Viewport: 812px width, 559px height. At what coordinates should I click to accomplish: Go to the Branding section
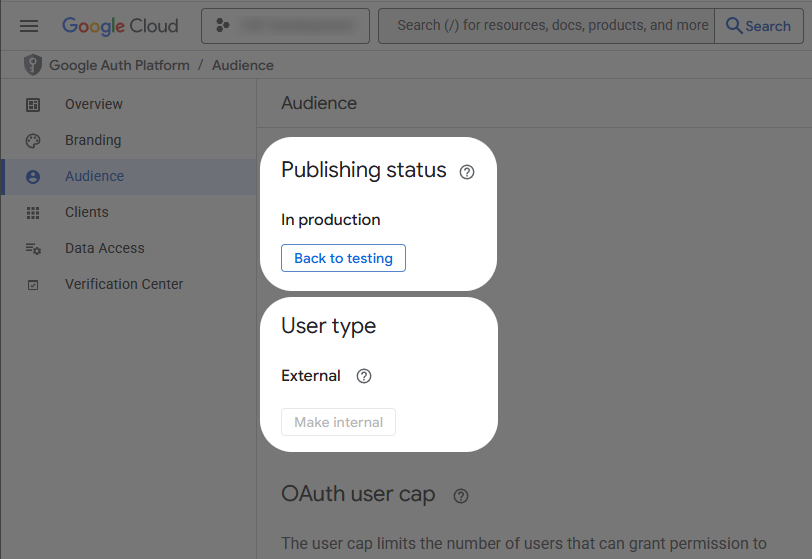point(93,140)
